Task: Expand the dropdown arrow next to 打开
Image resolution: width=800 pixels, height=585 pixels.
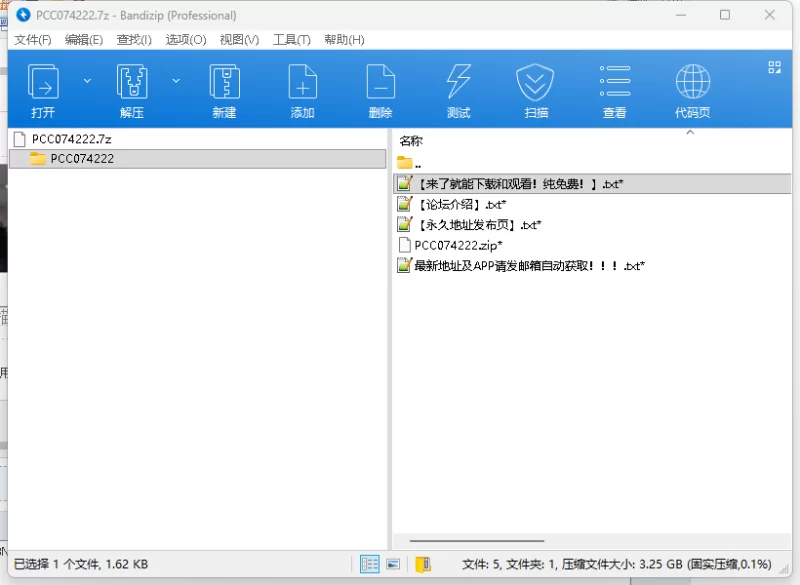Action: point(87,81)
